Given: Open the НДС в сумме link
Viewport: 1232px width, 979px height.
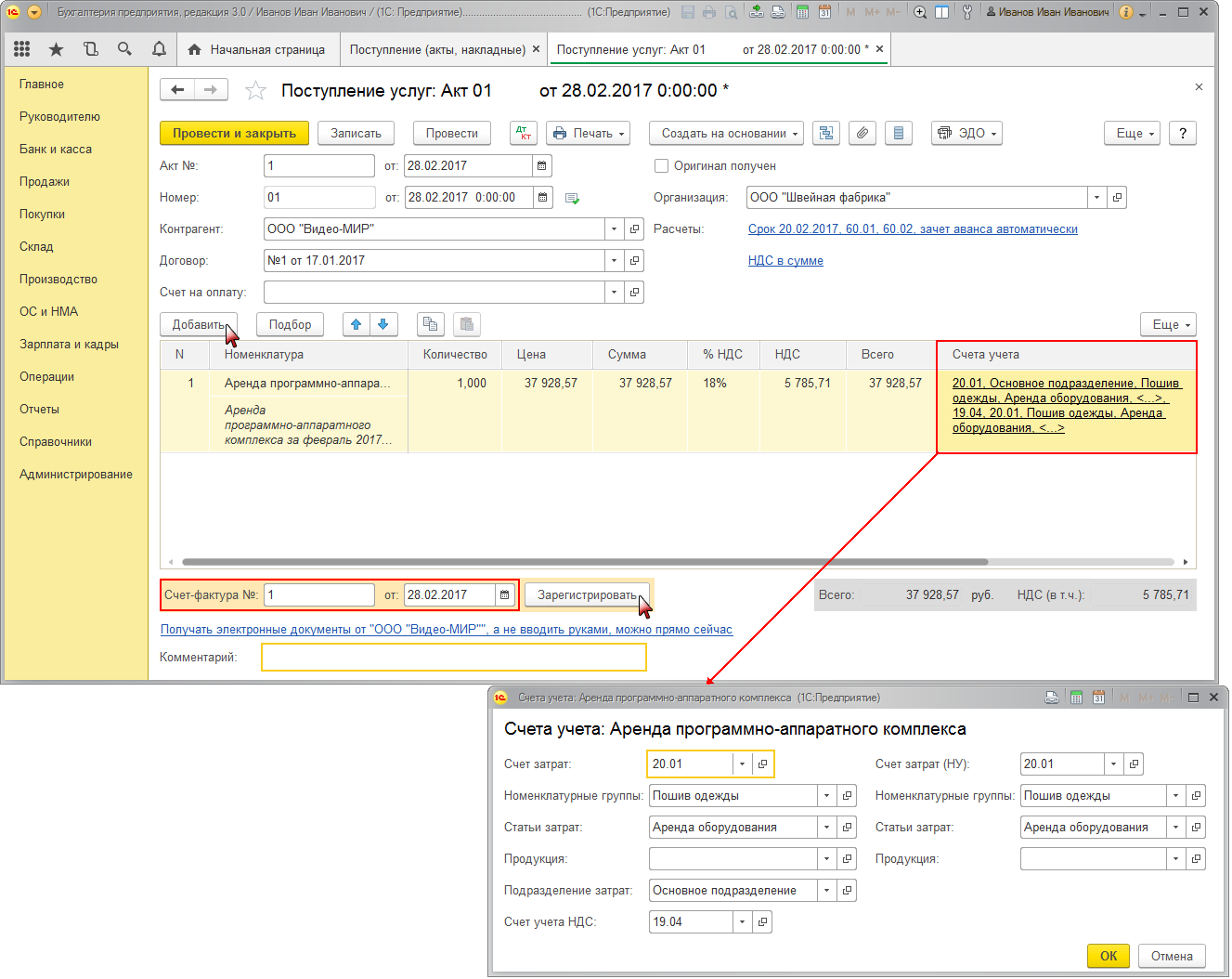Looking at the screenshot, I should [785, 260].
